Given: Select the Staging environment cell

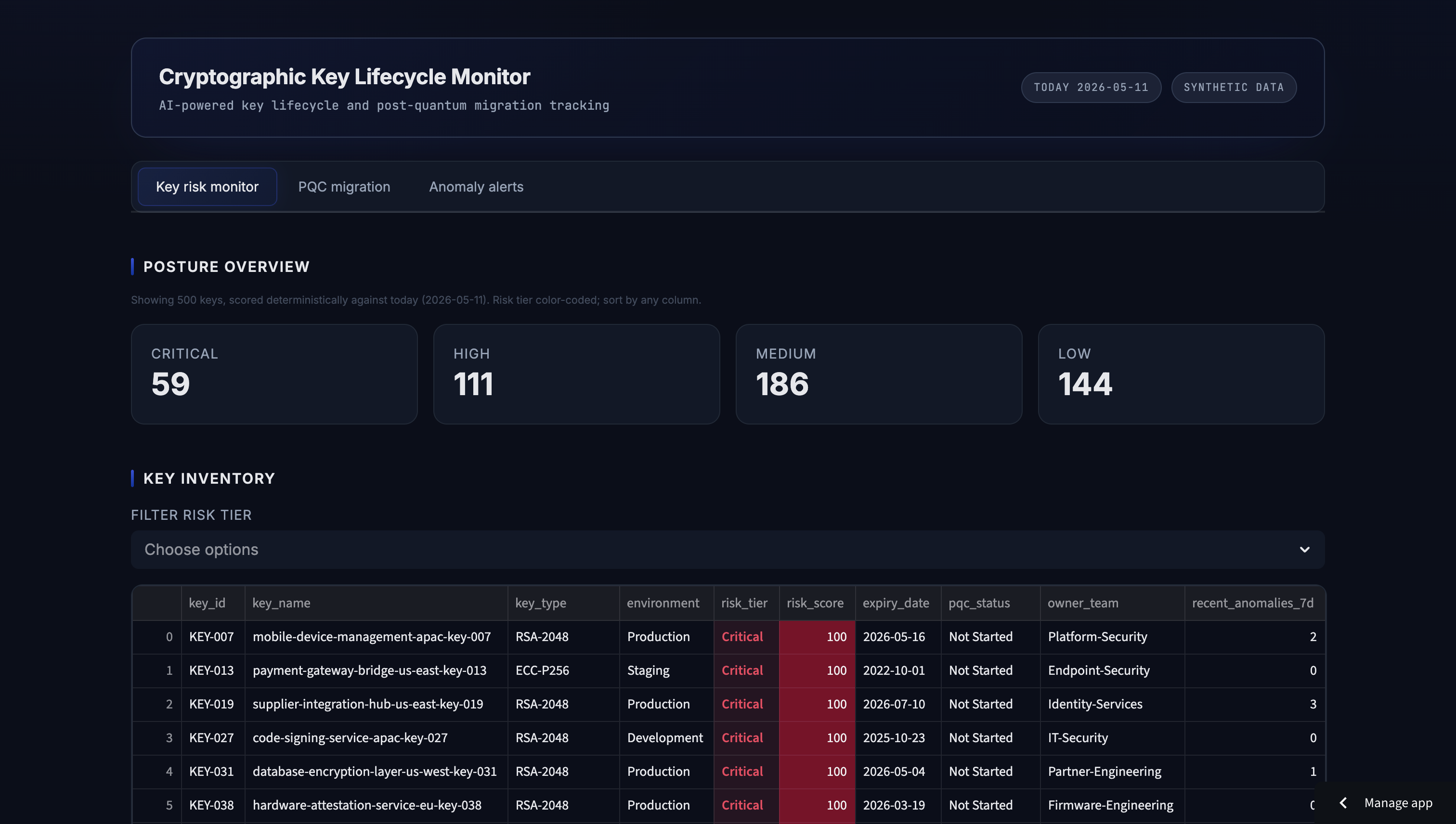Looking at the screenshot, I should [666, 670].
